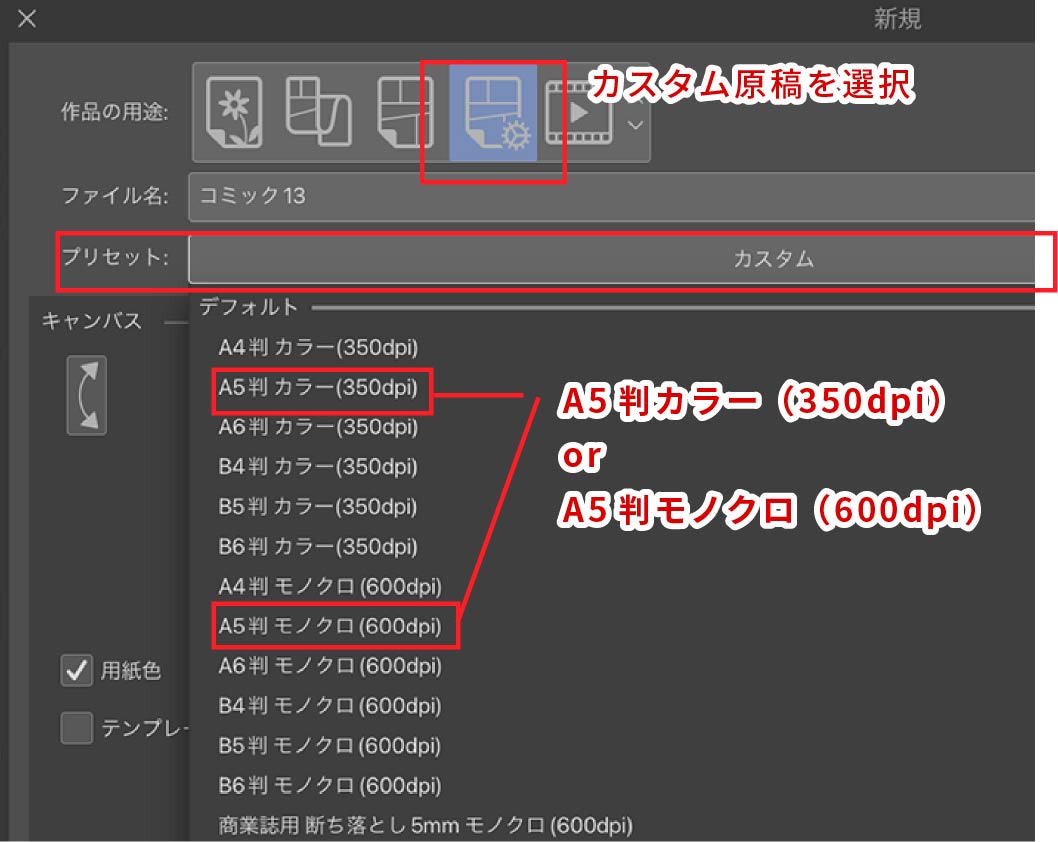Select B4判 カラー(350dpi) preset
The height and width of the screenshot is (842, 1058).
point(318,467)
